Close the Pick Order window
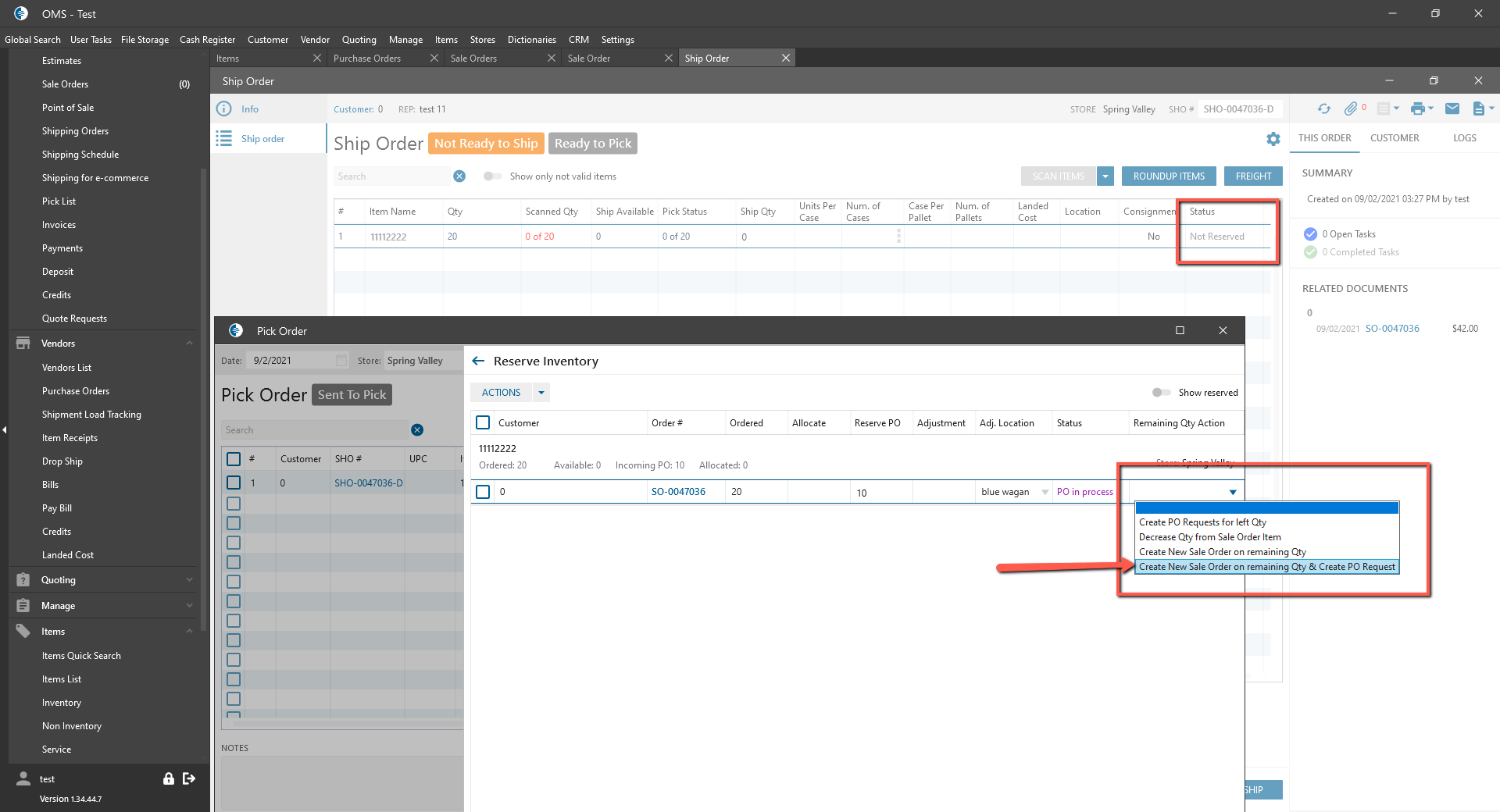The height and width of the screenshot is (812, 1500). (1223, 331)
